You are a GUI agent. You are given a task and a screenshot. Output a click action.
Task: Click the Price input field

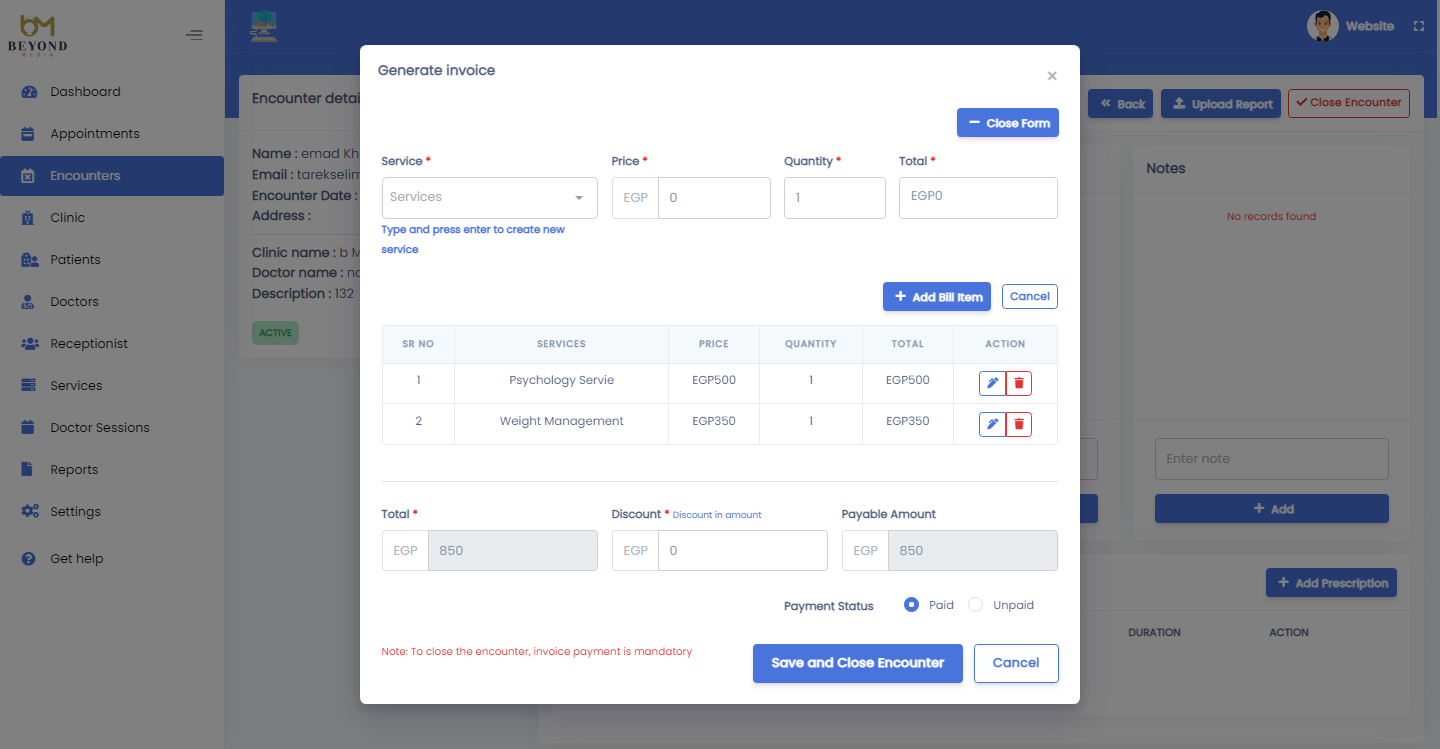[x=713, y=198]
